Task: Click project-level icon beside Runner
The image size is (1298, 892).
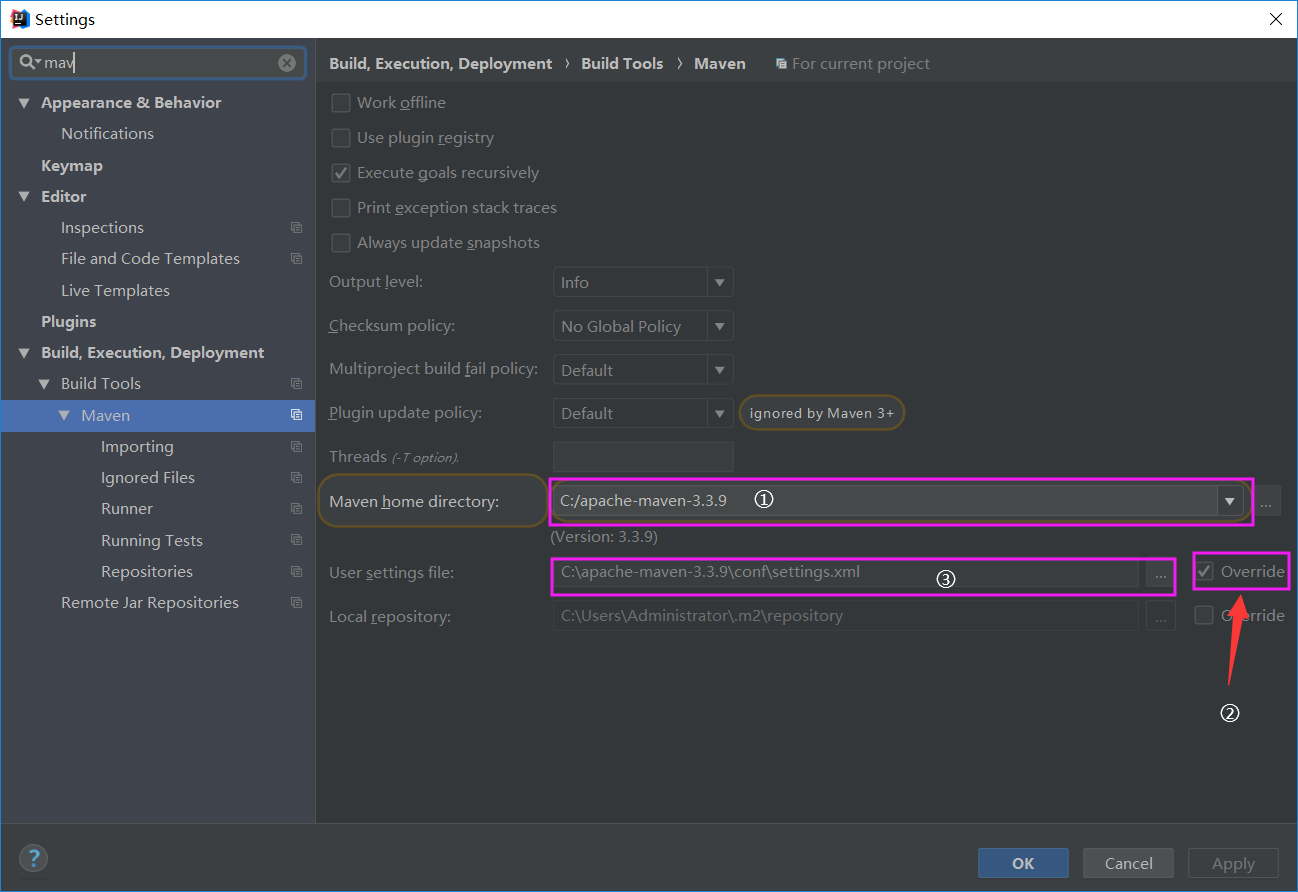Action: 296,509
